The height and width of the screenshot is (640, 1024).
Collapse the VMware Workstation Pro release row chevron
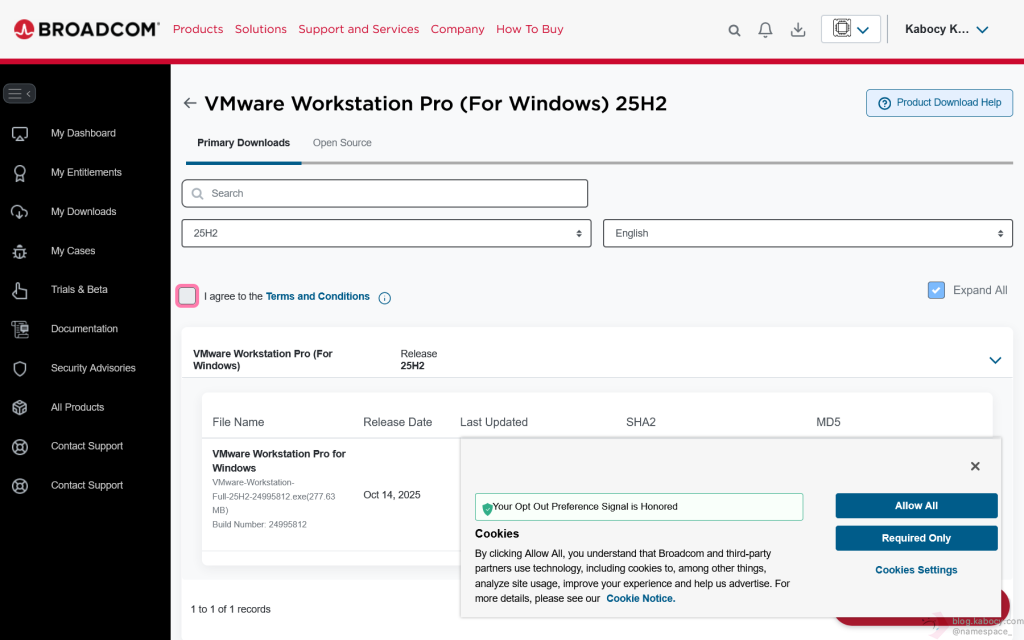coord(995,360)
